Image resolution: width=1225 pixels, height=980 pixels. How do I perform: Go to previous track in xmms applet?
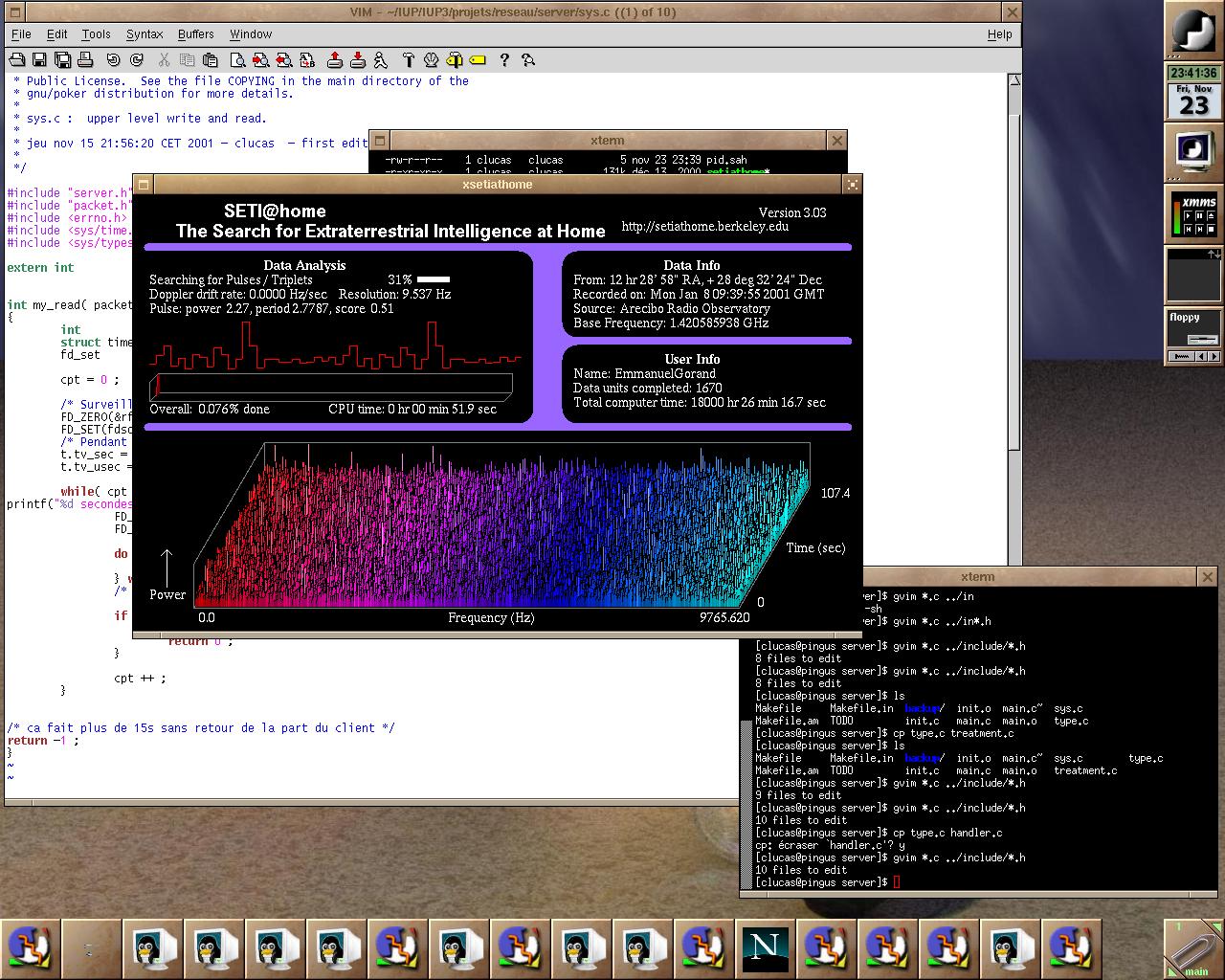point(1188,230)
